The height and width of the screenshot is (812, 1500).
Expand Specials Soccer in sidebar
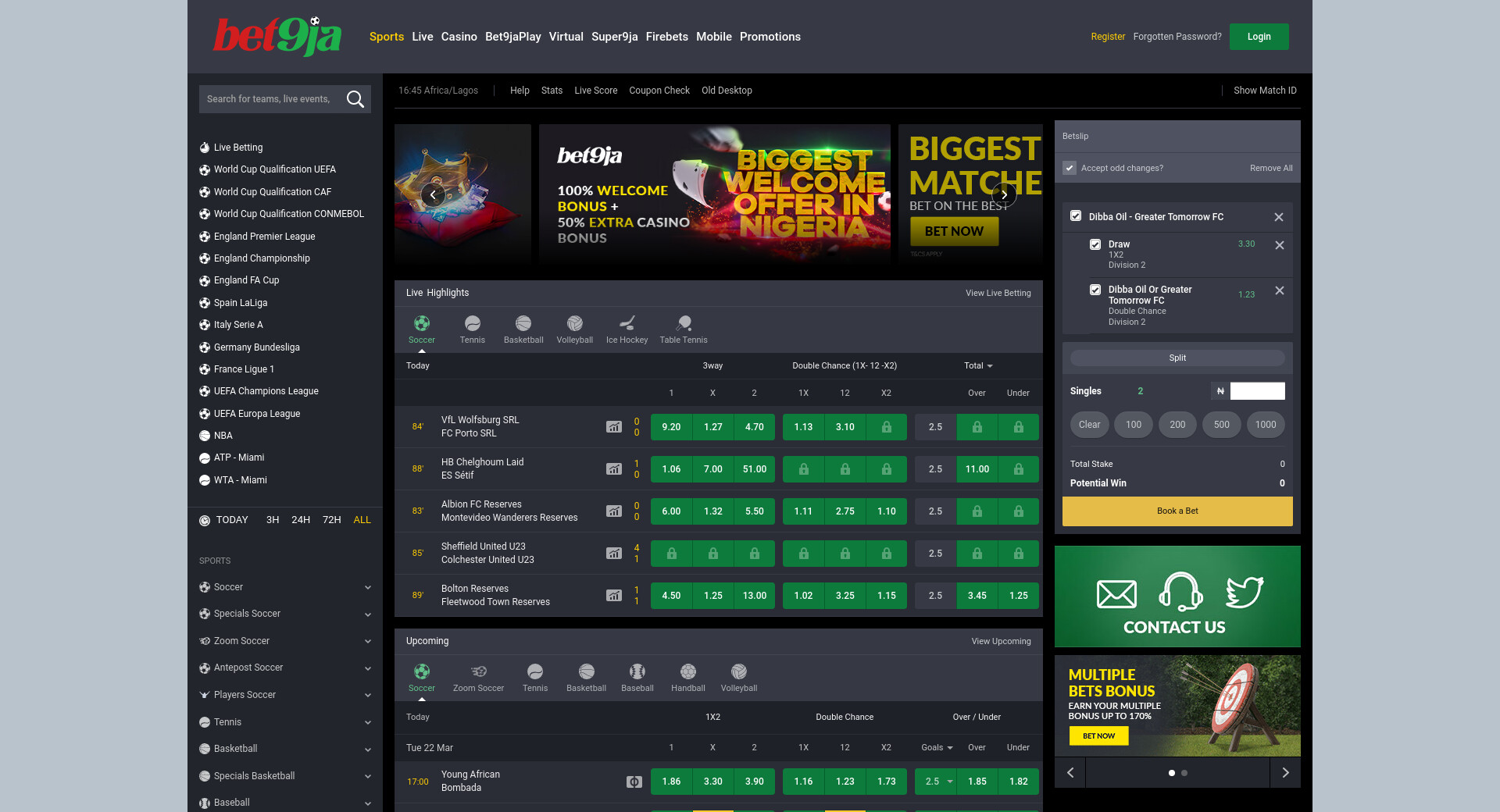[367, 614]
